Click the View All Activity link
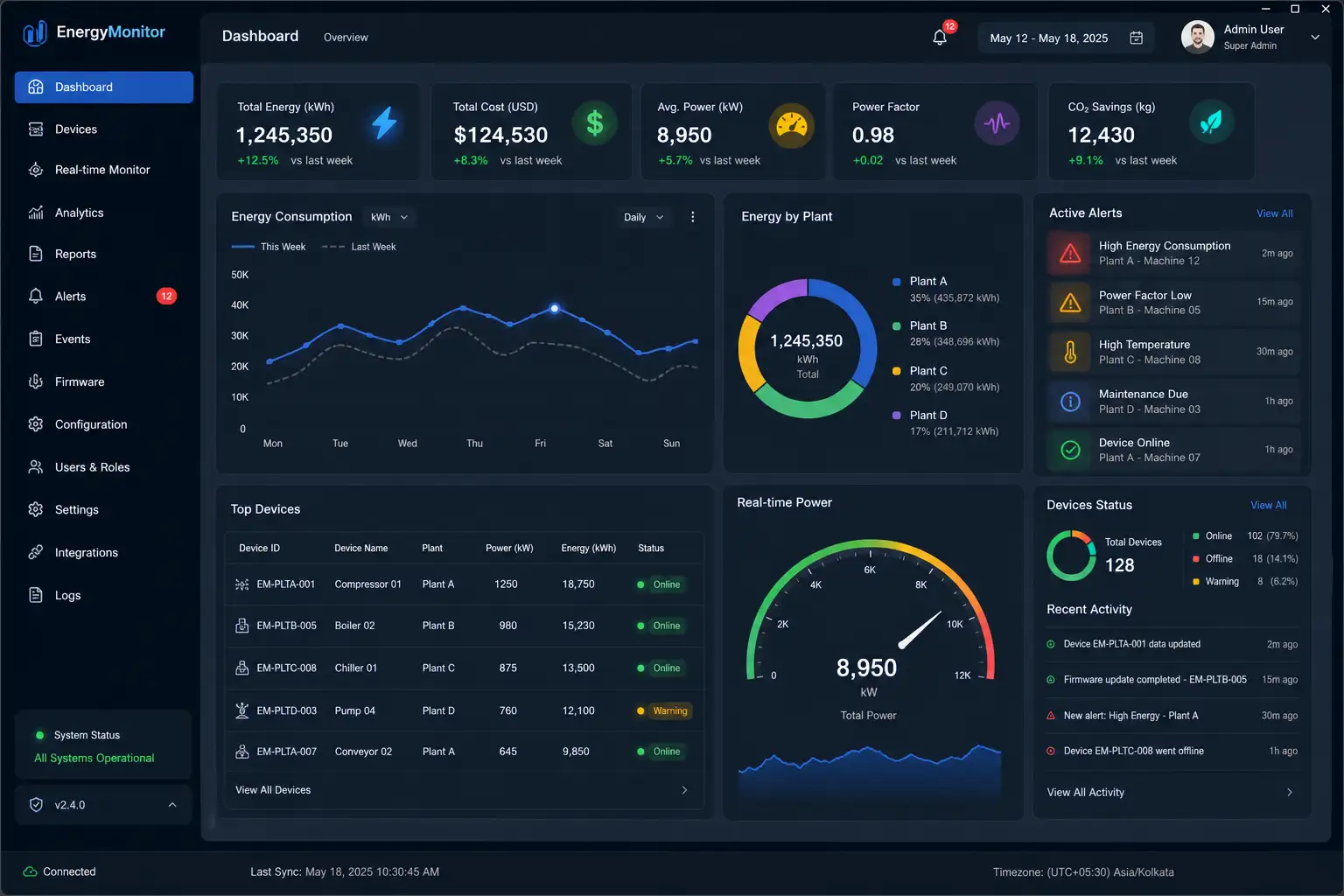This screenshot has width=1344, height=896. point(1085,792)
